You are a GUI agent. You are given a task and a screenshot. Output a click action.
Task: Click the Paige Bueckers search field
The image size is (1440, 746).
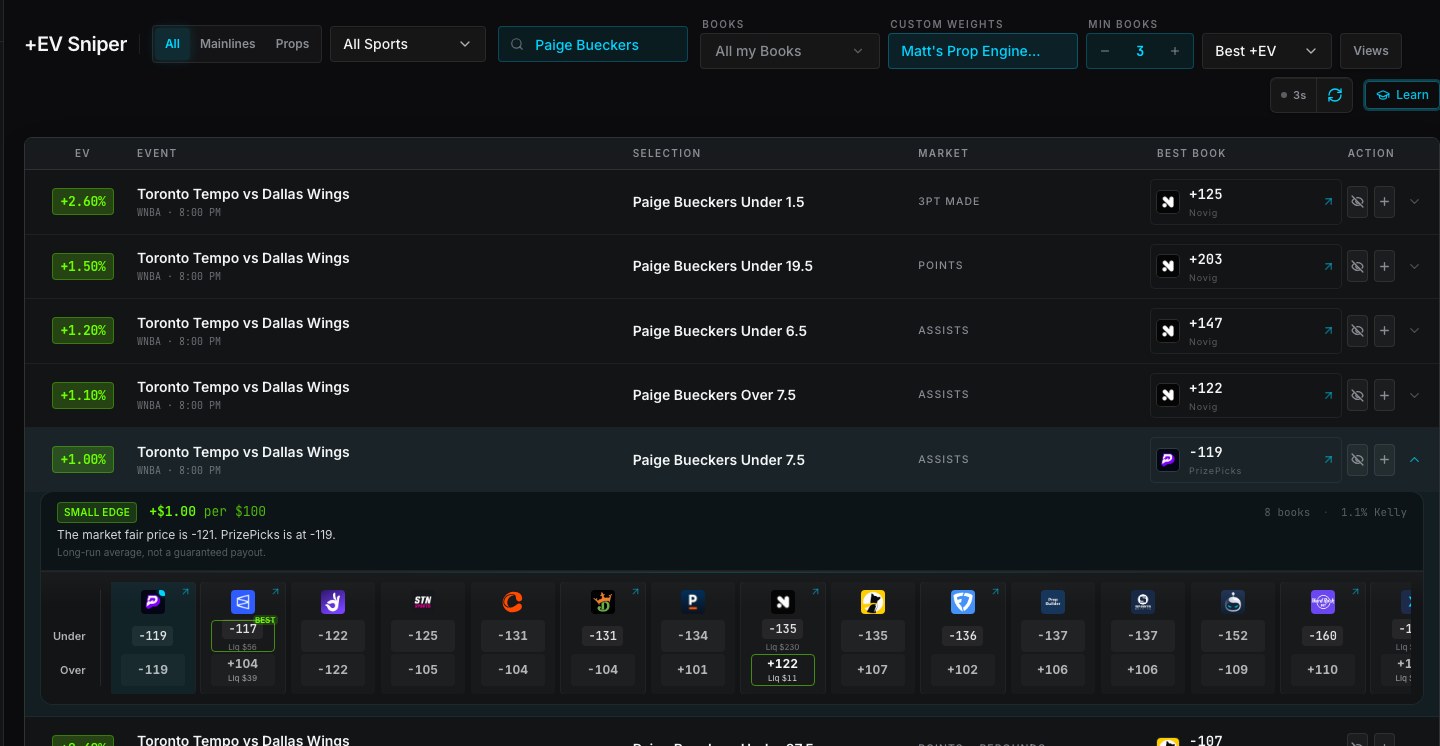[x=593, y=44]
